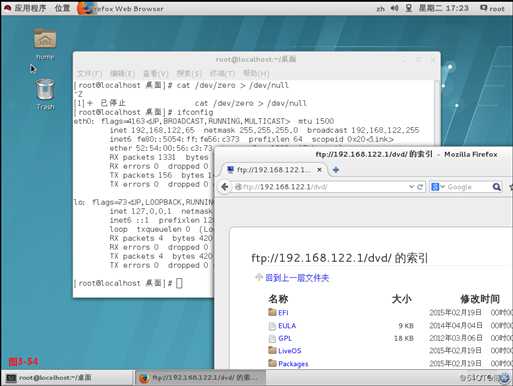
Task: Click the Packages folder icon
Action: pyautogui.click(x=272, y=363)
